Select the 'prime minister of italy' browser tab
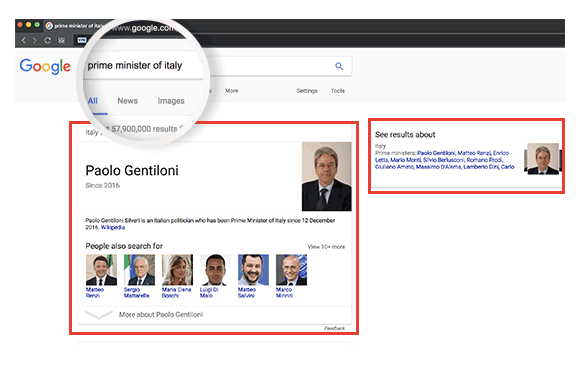The width and height of the screenshot is (581, 382). [x=74, y=26]
